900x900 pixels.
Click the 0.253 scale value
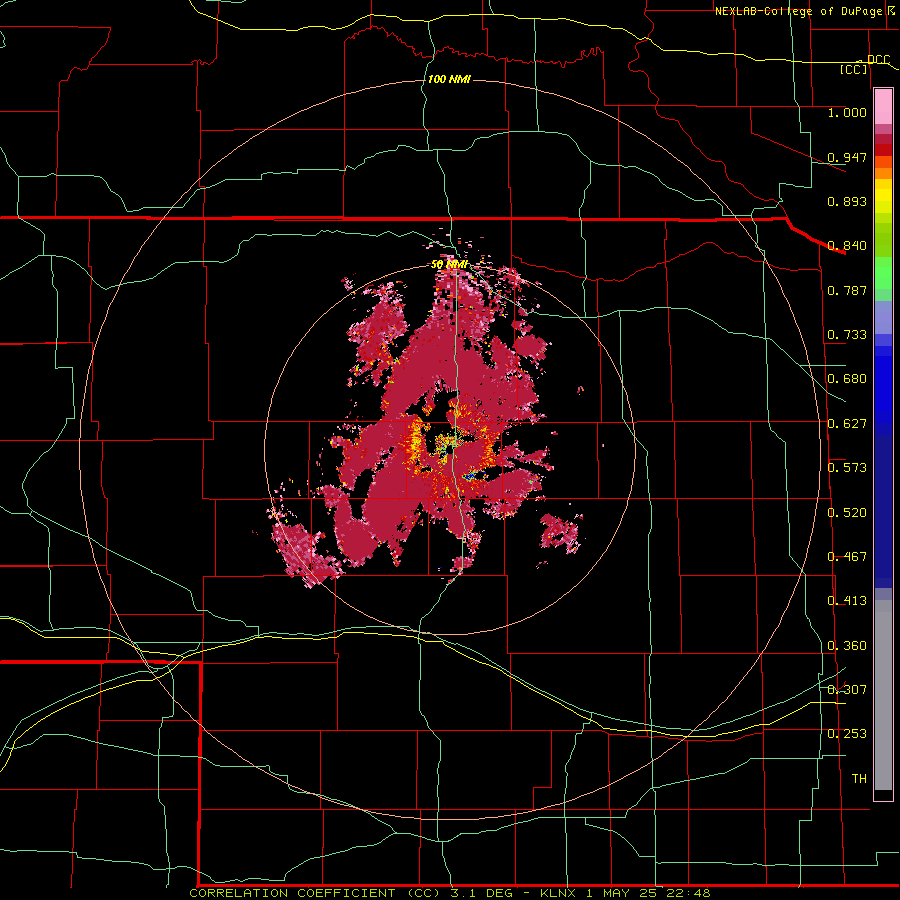click(847, 734)
